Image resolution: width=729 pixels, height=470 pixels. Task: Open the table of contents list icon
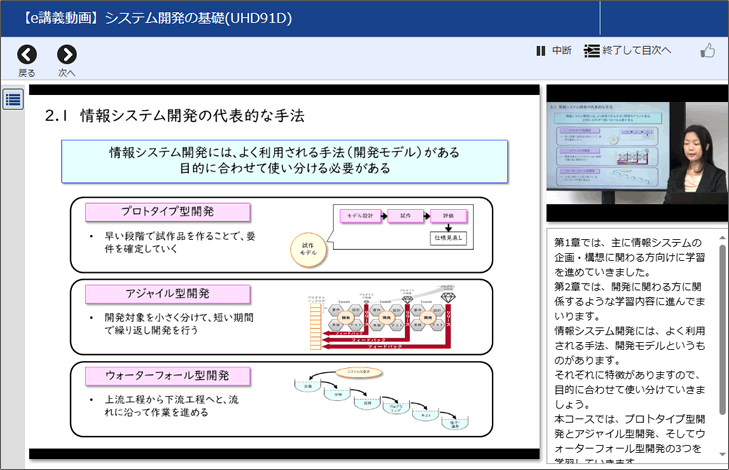pos(13,99)
